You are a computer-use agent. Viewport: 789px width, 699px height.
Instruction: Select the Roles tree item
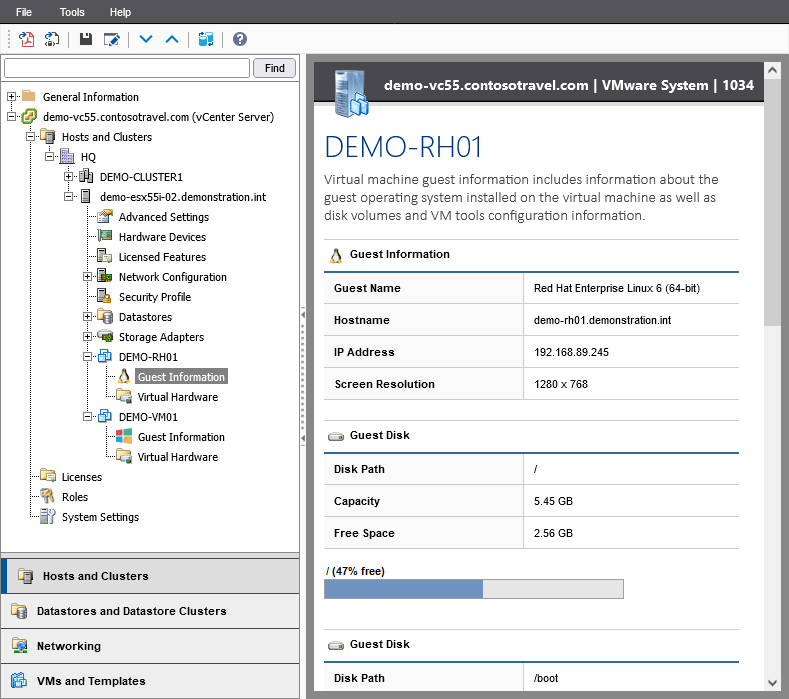[75, 497]
